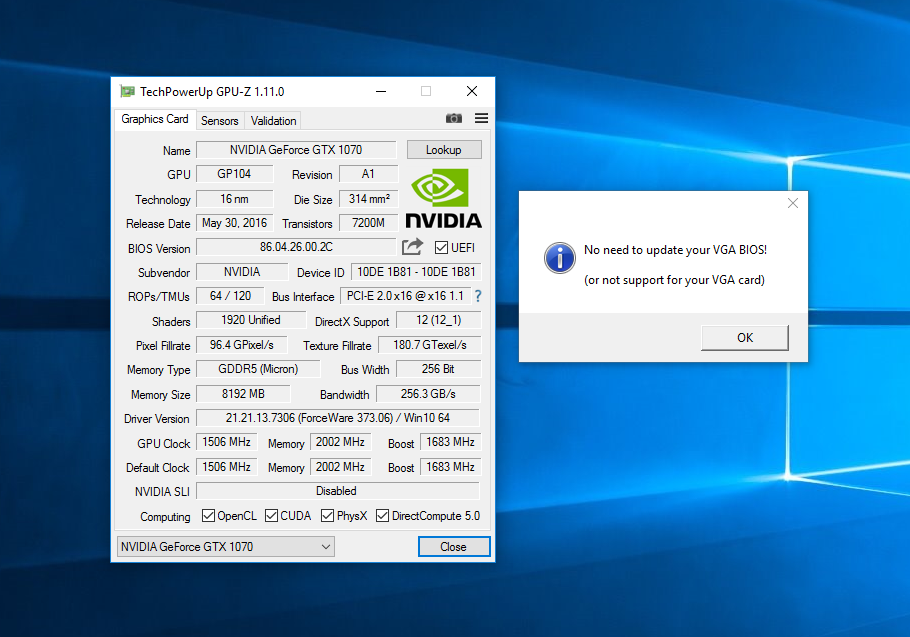Switch to the Graphics Card tab
This screenshot has width=910, height=637.
pos(155,120)
